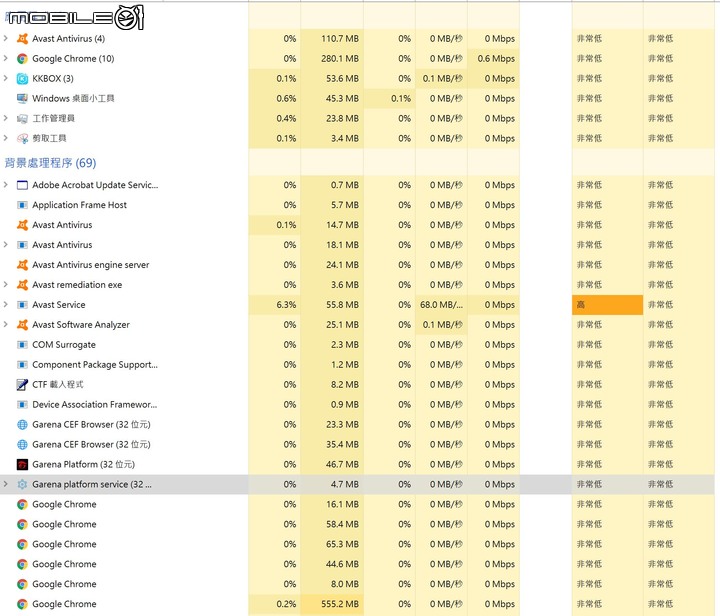Click the 工作管理員 task manager icon
Image resolution: width=720 pixels, height=616 pixels.
(x=22, y=118)
